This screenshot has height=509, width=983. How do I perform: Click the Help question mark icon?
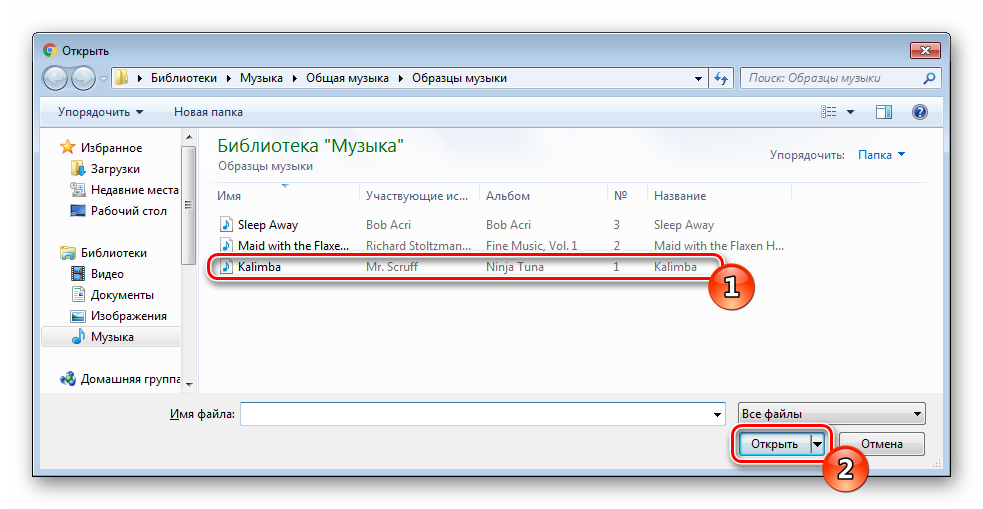pyautogui.click(x=920, y=112)
